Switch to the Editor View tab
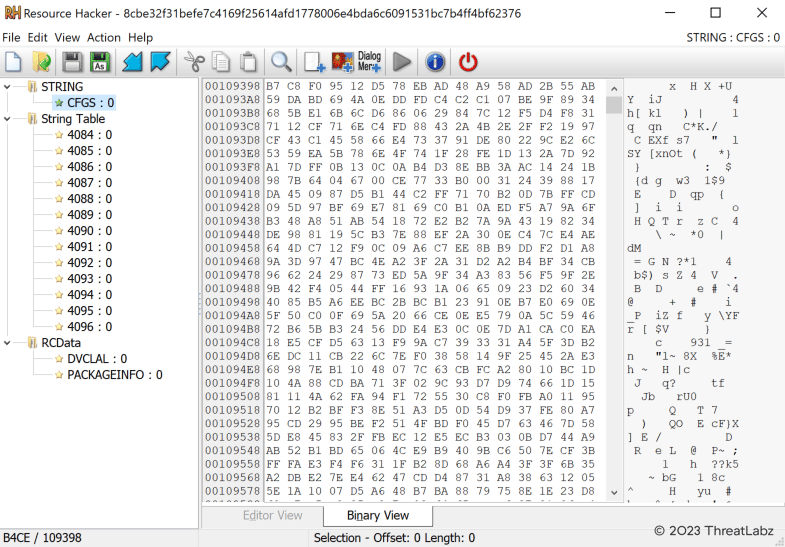Image resolution: width=785 pixels, height=547 pixels. (272, 516)
